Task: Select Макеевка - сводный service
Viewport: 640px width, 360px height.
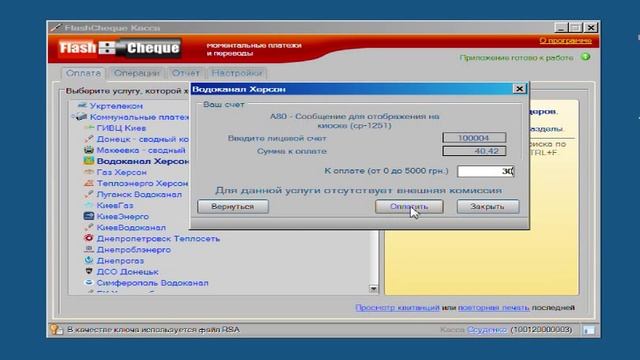Action: coord(141,150)
